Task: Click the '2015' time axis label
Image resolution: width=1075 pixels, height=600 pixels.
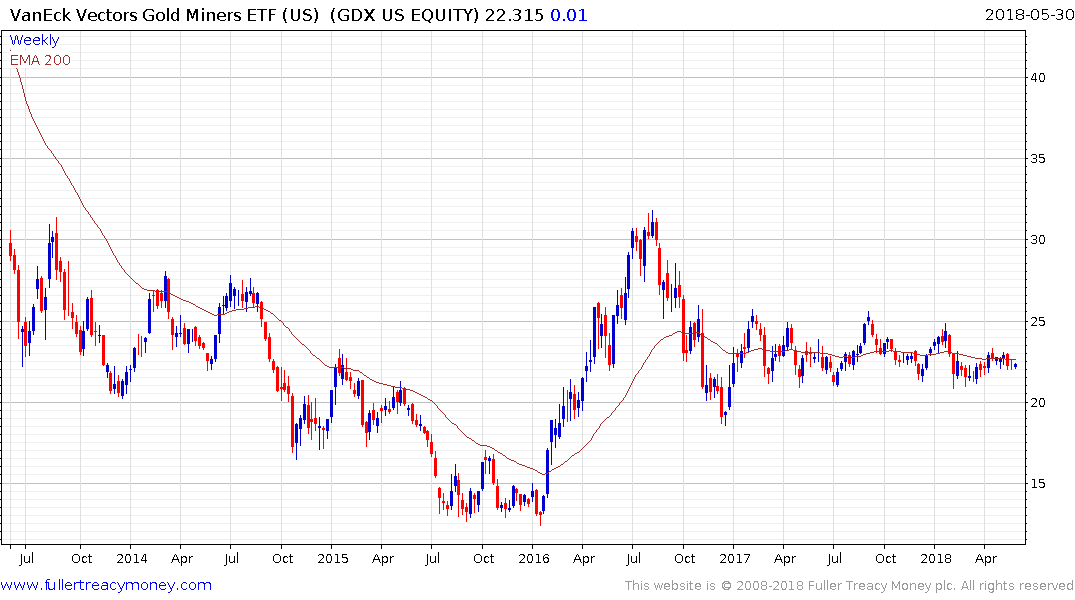Action: (x=333, y=558)
